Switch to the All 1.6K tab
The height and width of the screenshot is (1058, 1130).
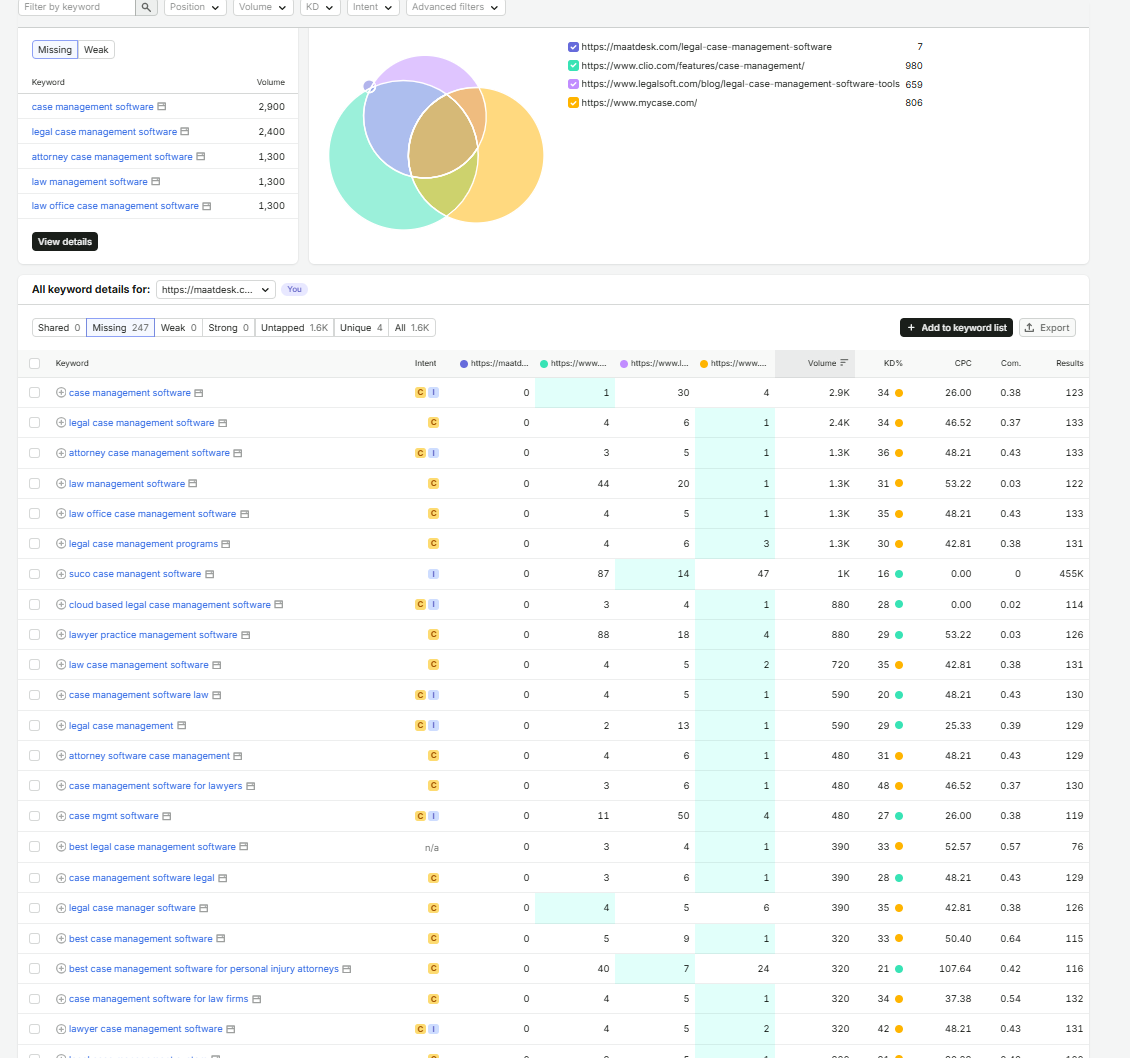point(411,328)
